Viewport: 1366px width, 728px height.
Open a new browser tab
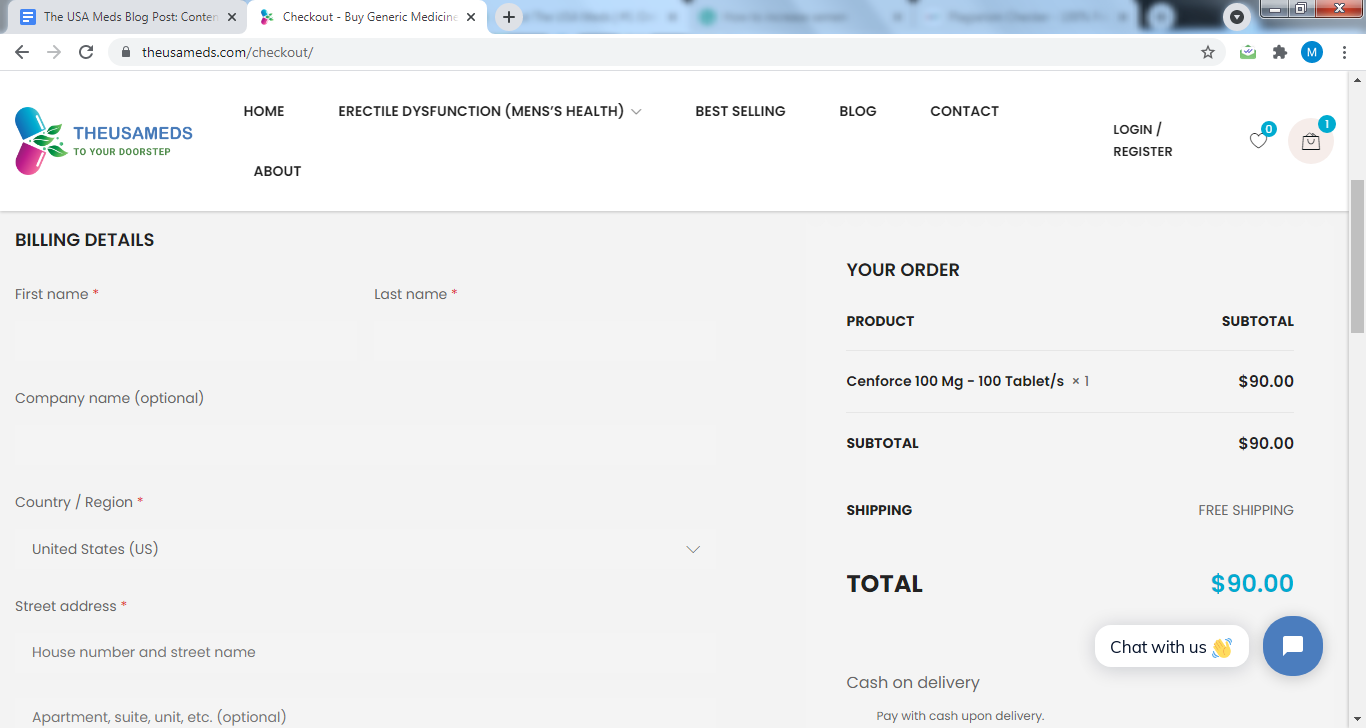509,17
